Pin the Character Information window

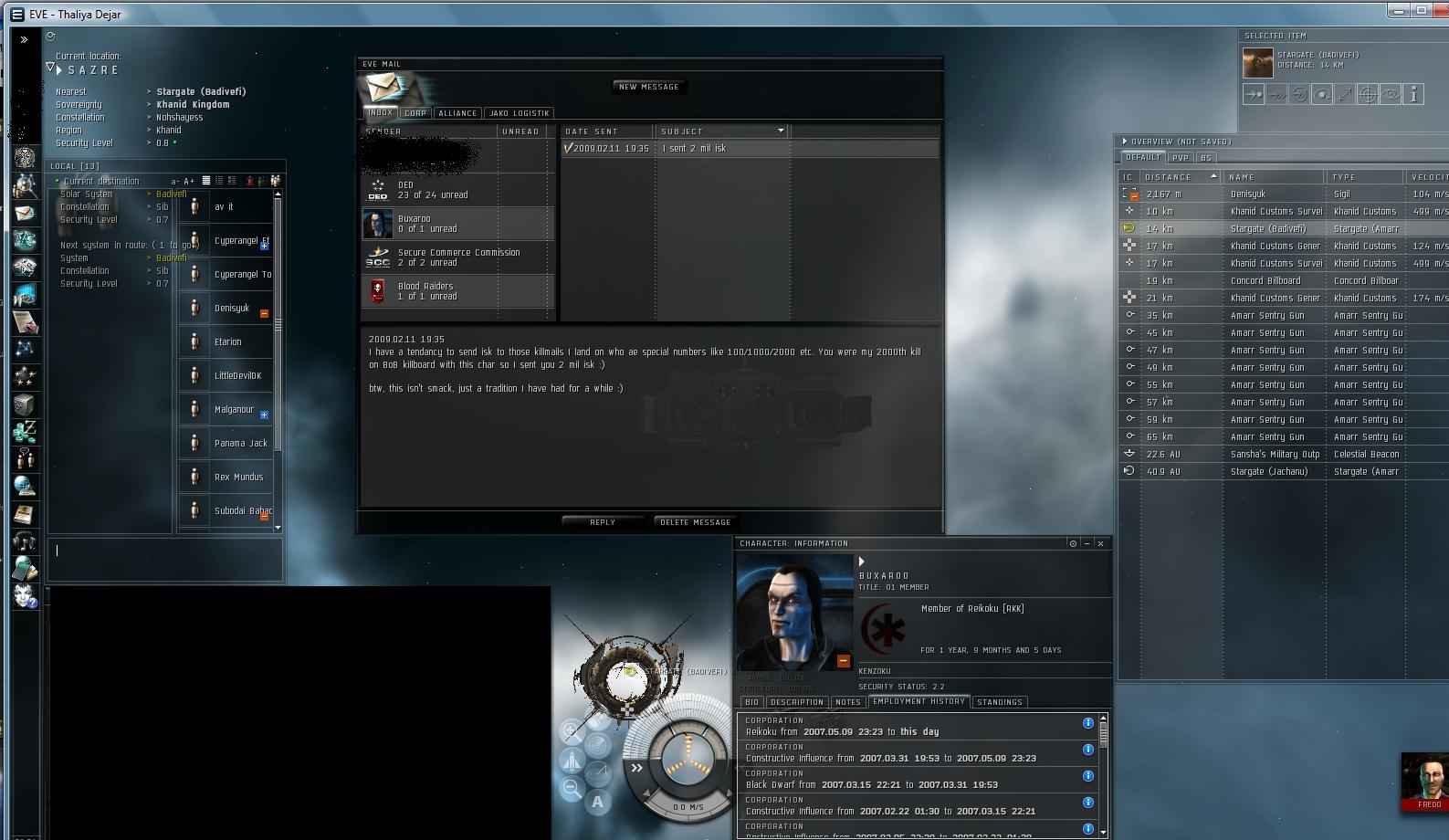pos(1073,543)
